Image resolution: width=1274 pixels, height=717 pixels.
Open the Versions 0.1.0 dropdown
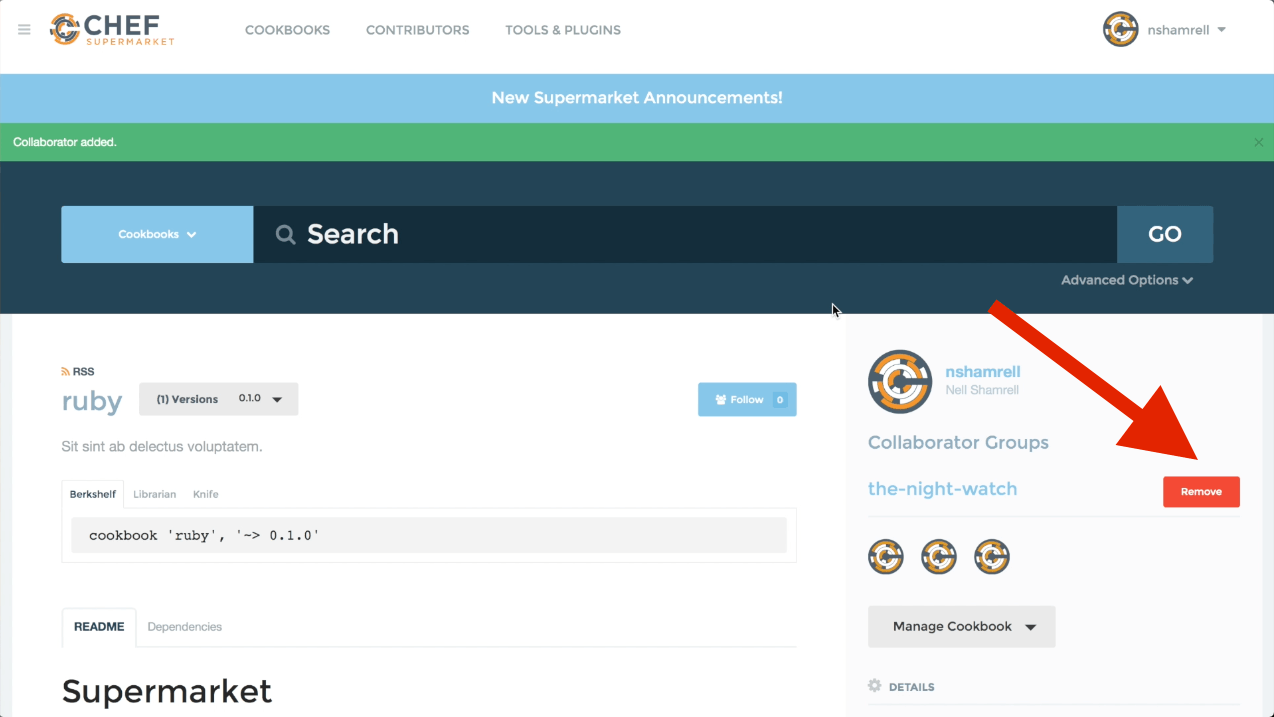[218, 399]
